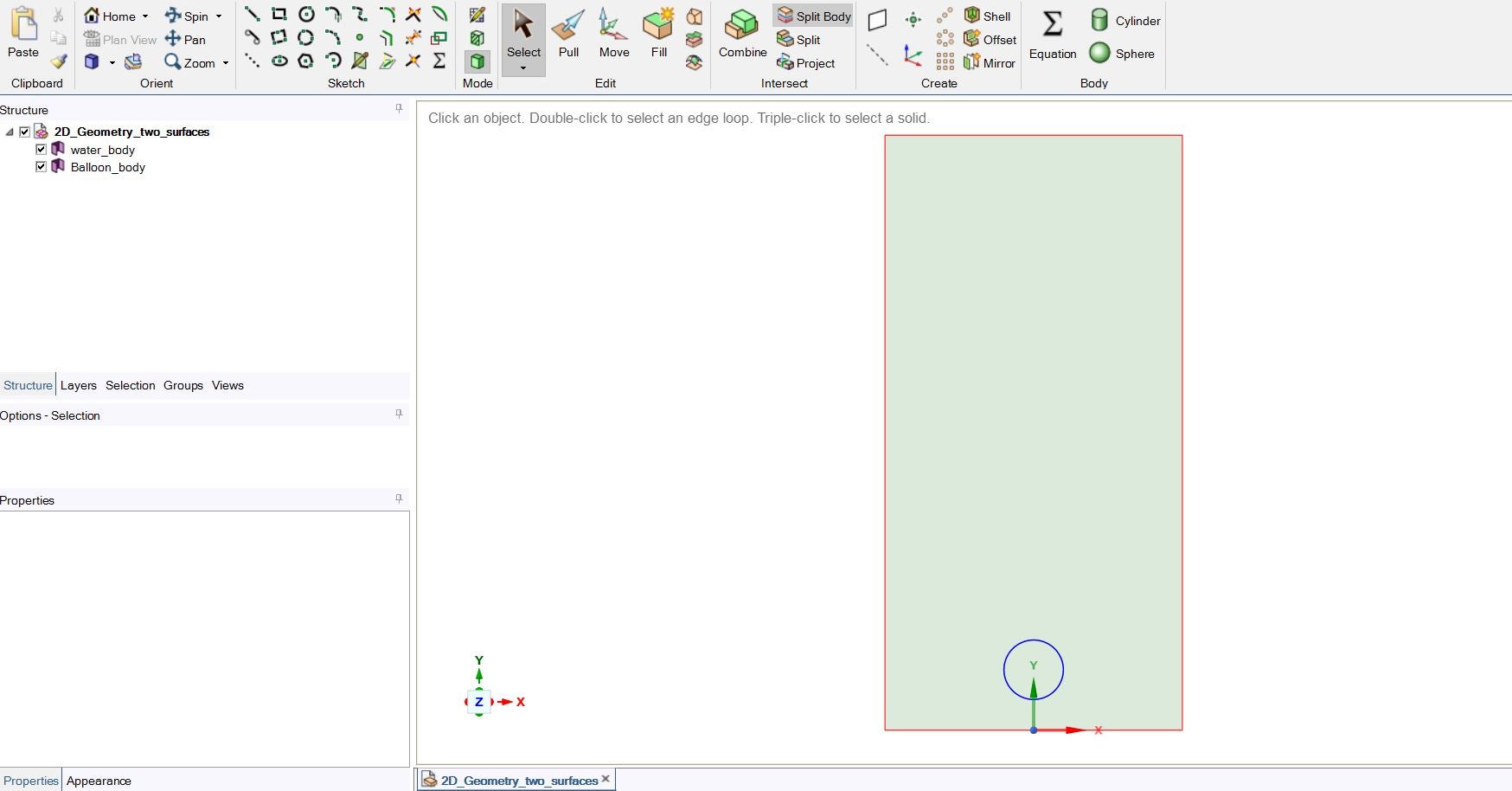Close the 2D_Geometry_two_surfaces document tab
The image size is (1512, 791).
point(606,779)
